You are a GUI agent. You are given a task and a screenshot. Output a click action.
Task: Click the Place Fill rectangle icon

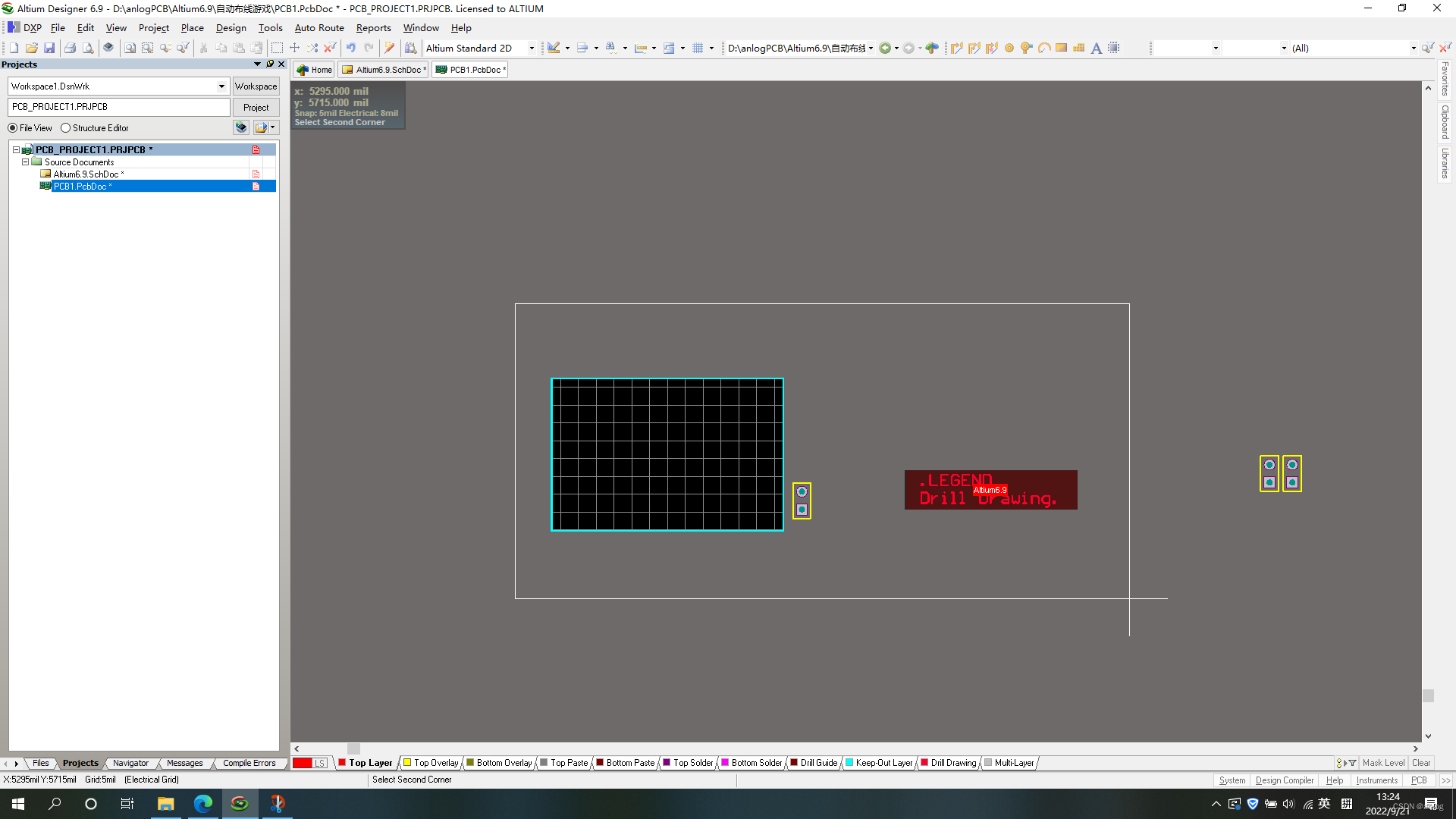[1062, 48]
